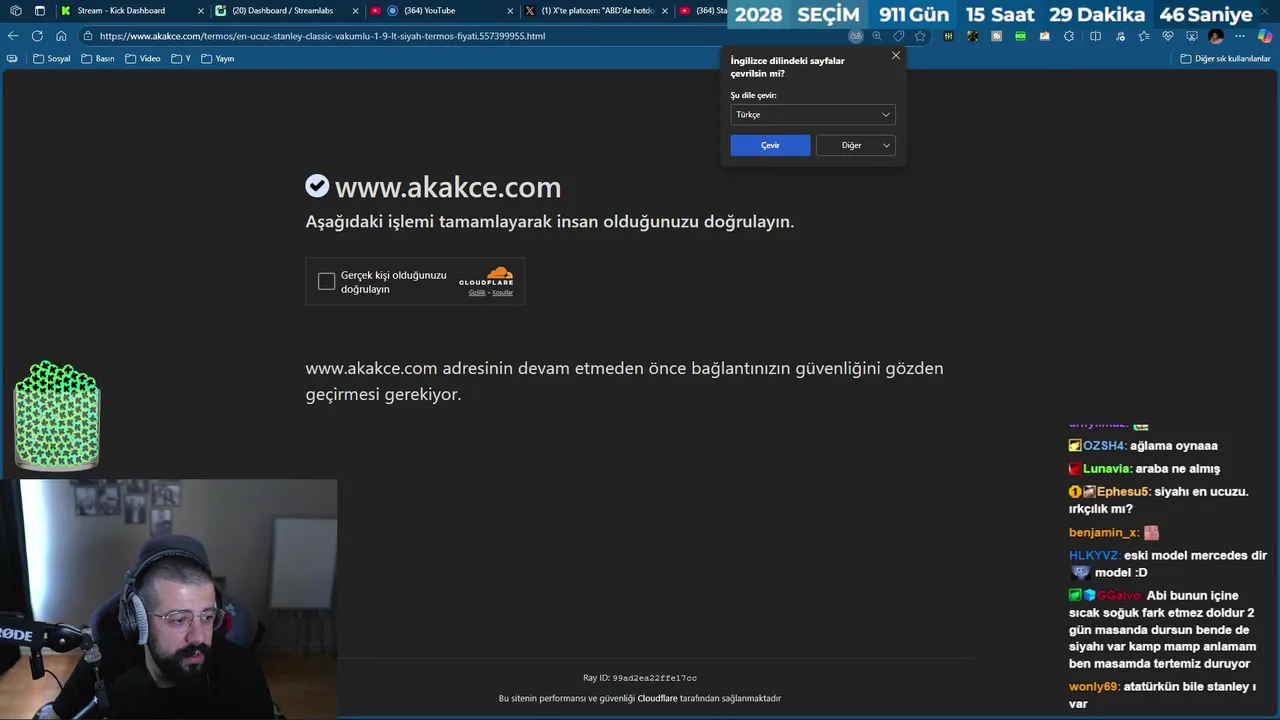The image size is (1280, 720).
Task: Open the Video bookmarks folder
Action: pos(142,59)
